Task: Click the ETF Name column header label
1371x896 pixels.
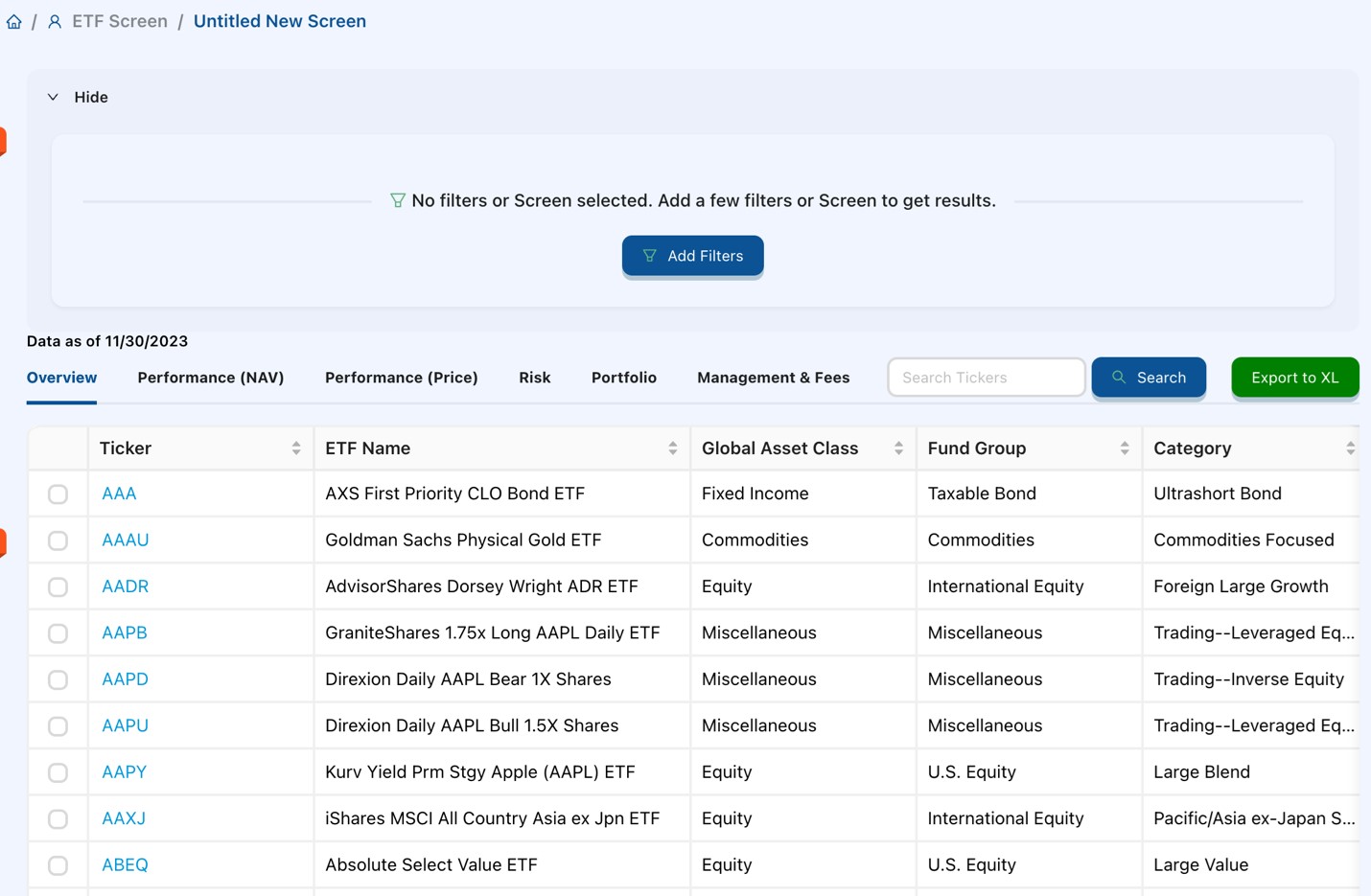Action: coord(368,448)
